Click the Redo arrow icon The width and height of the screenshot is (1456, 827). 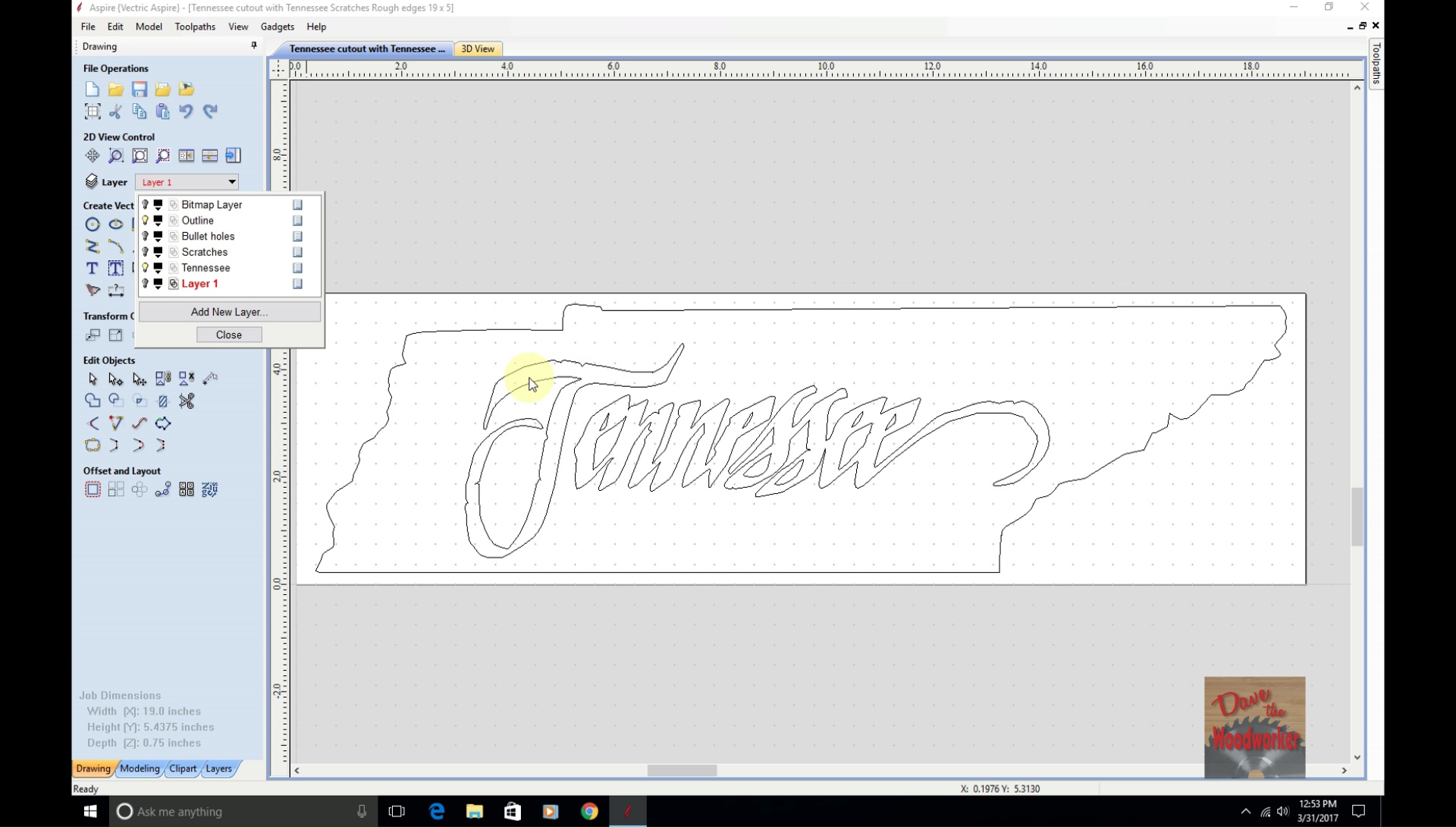point(210,112)
